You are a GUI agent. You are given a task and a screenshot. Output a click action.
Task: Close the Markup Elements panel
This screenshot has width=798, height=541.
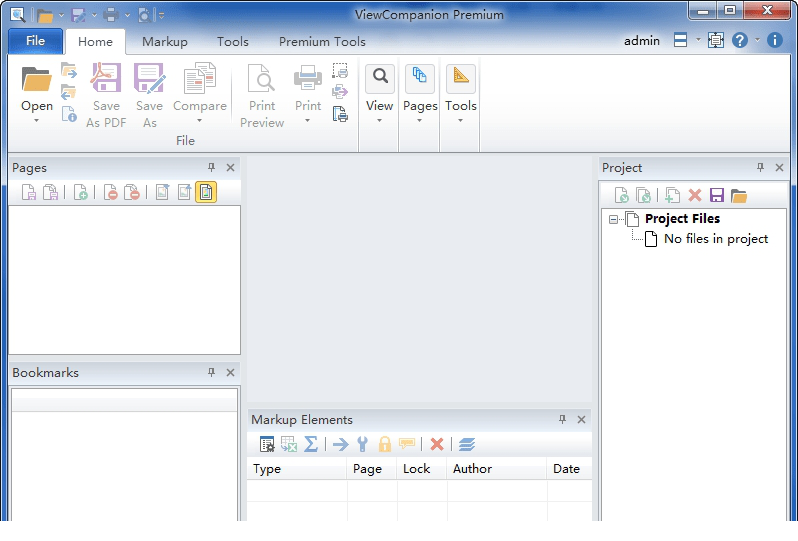pyautogui.click(x=581, y=419)
